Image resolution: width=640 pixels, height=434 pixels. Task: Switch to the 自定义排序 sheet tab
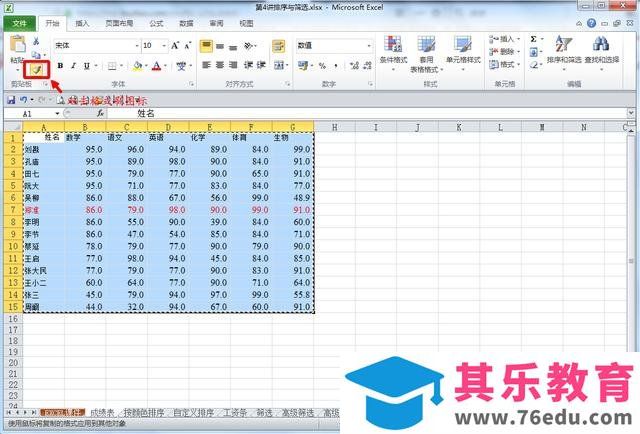click(193, 413)
